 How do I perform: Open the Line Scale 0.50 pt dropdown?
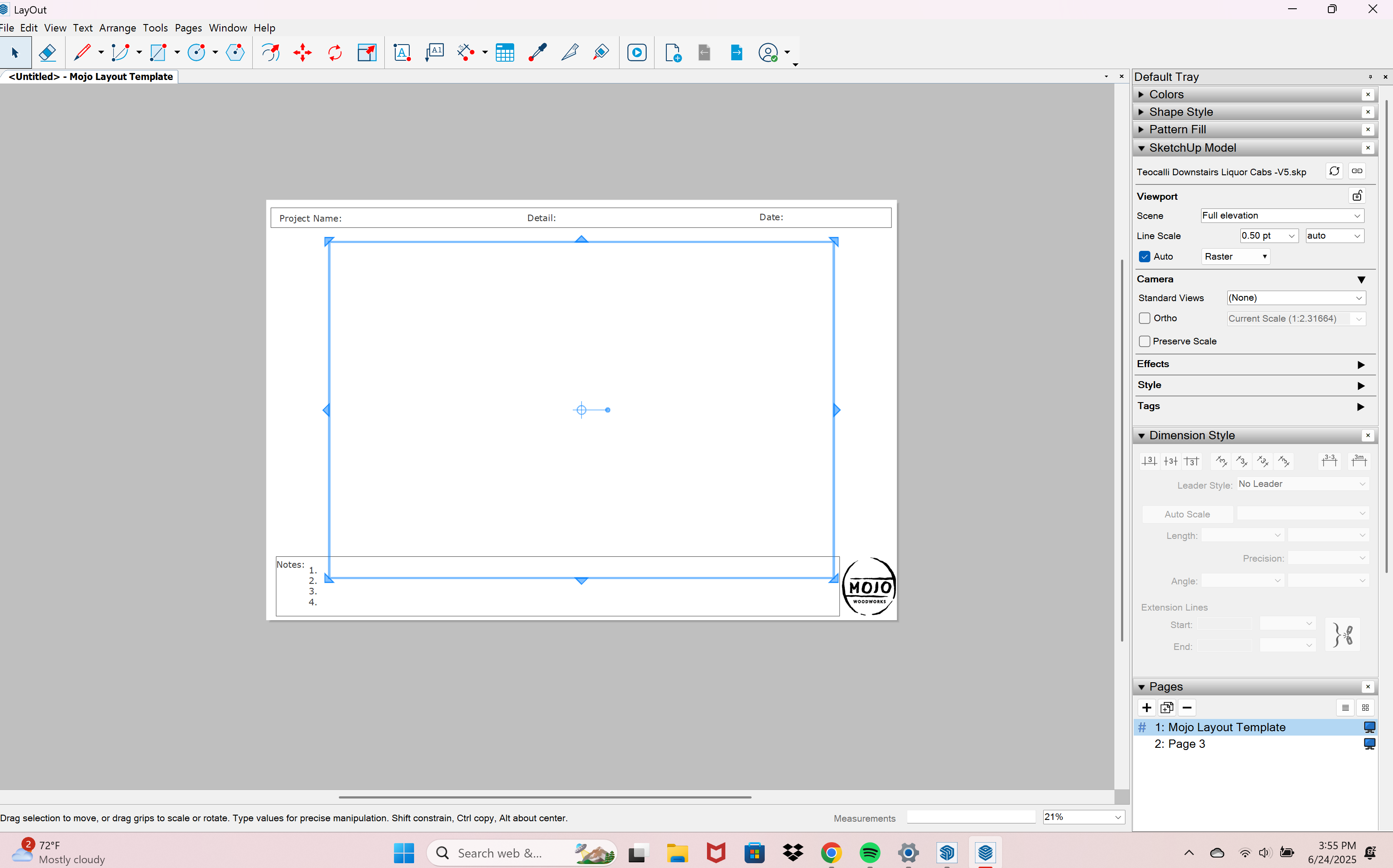coord(1269,236)
